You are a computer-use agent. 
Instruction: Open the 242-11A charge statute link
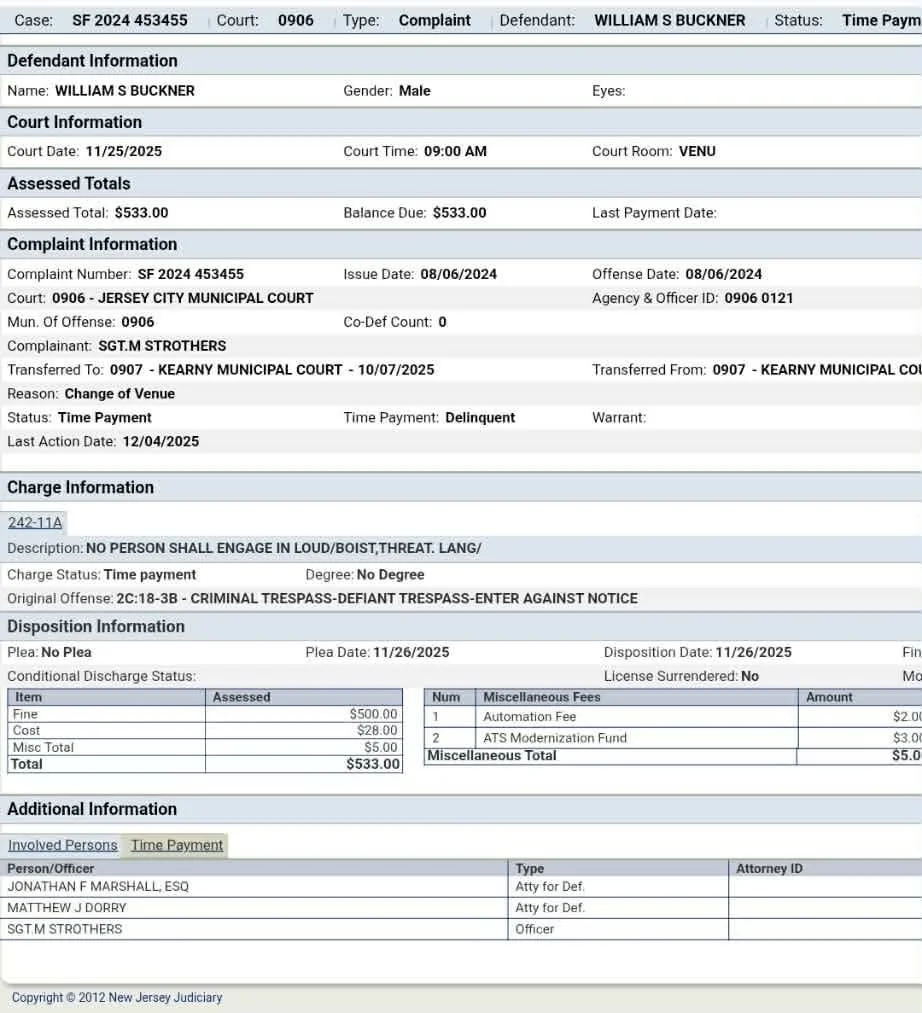click(34, 522)
